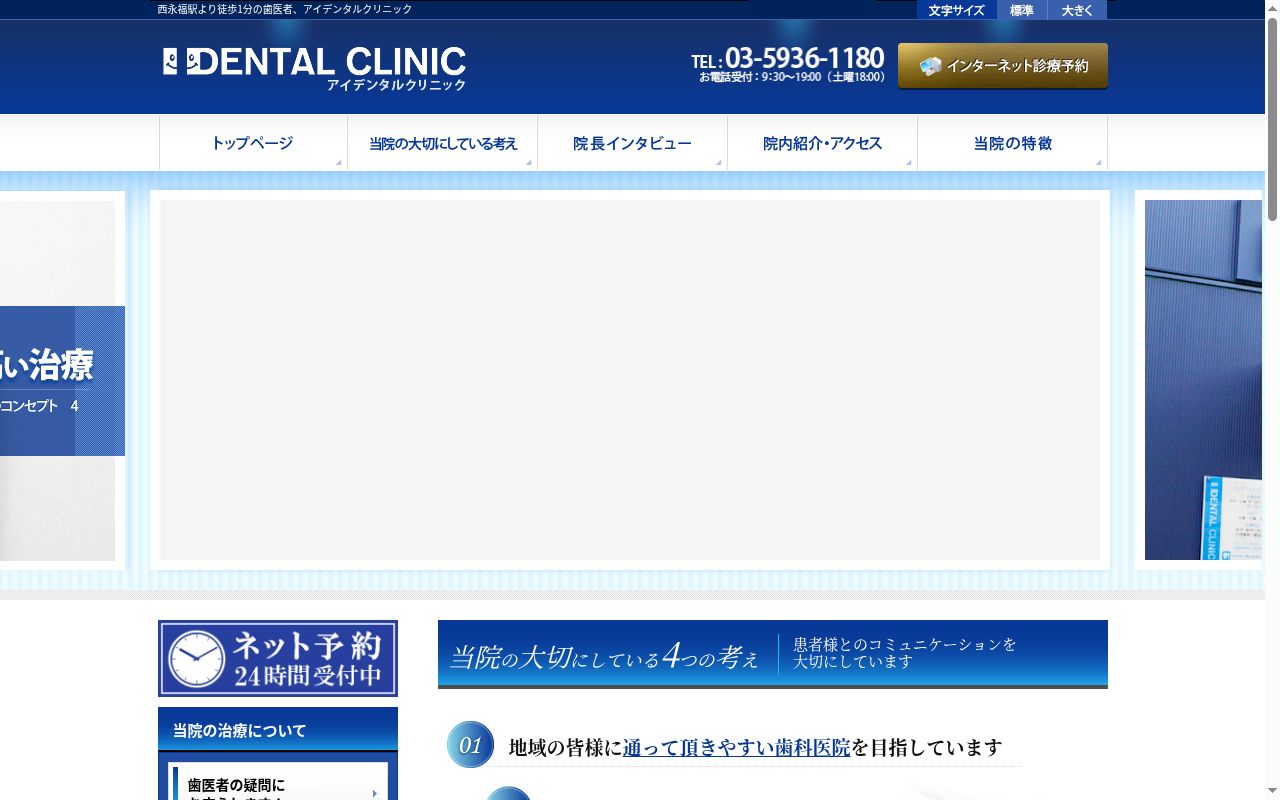This screenshot has width=1280, height=800.
Task: Set font size to 大きく
Action: (1078, 10)
